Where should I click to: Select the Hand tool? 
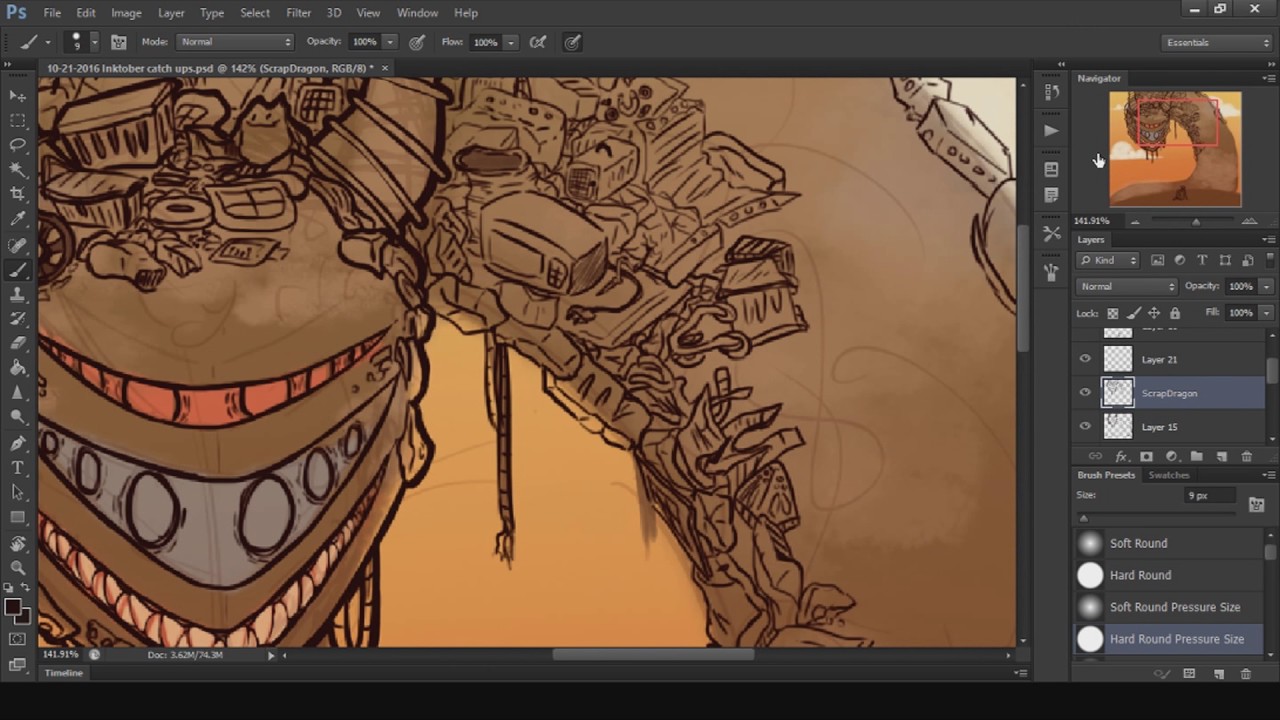coord(18,543)
